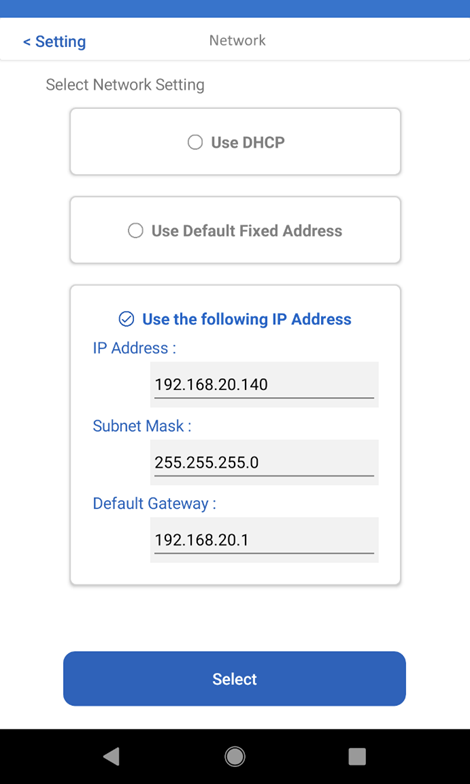This screenshot has width=470, height=784.
Task: Select the Use DHCP radio button
Action: click(195, 142)
